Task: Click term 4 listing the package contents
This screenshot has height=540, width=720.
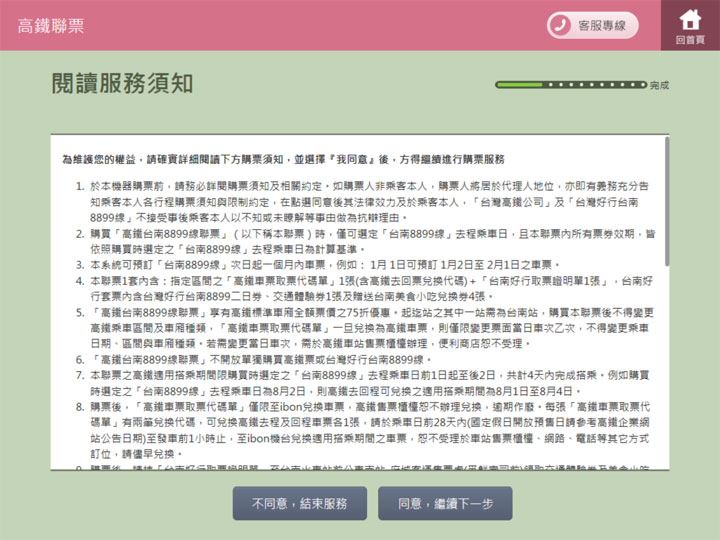Action: tap(360, 289)
